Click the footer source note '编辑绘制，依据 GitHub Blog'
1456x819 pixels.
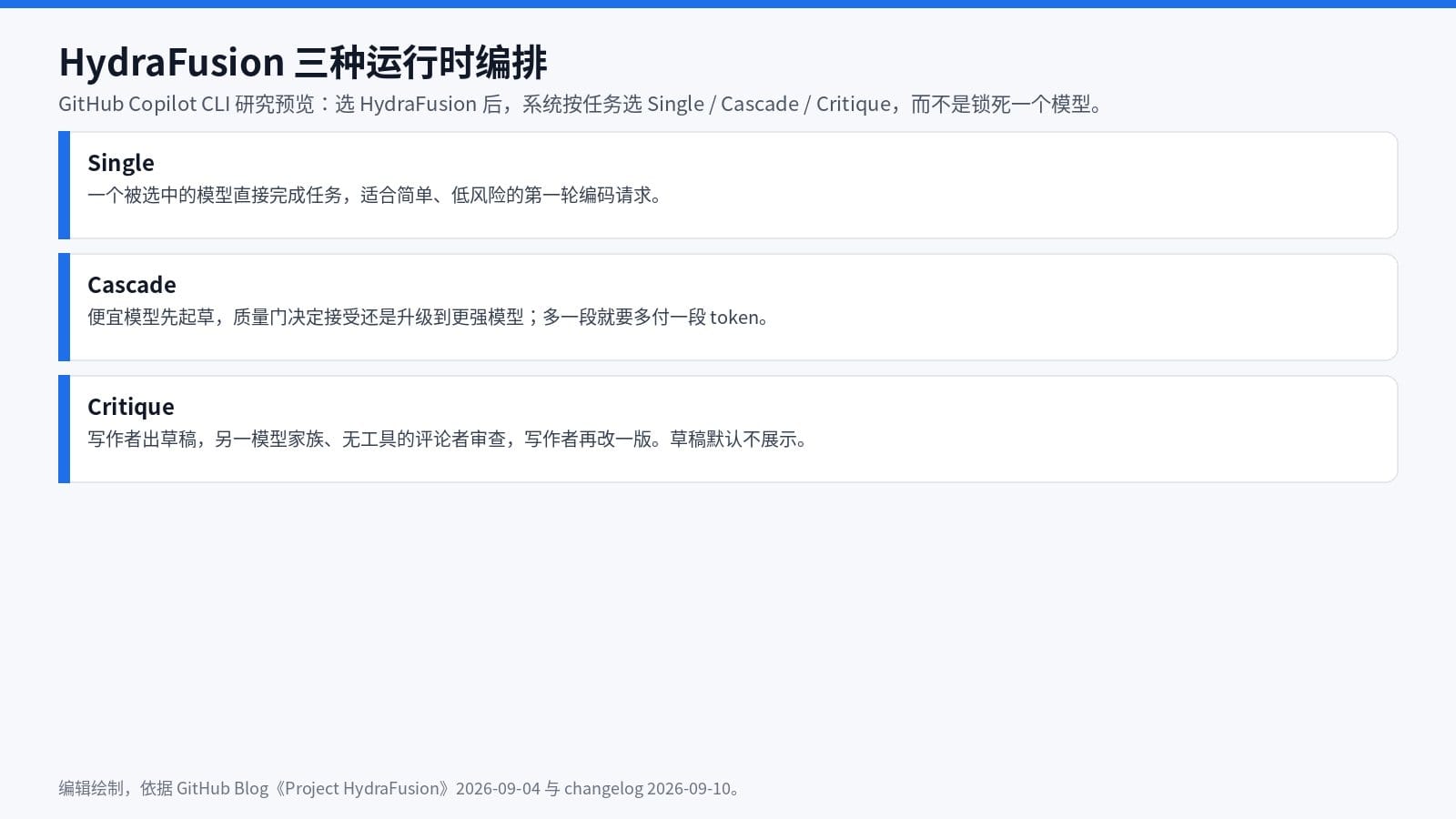pyautogui.click(x=401, y=788)
